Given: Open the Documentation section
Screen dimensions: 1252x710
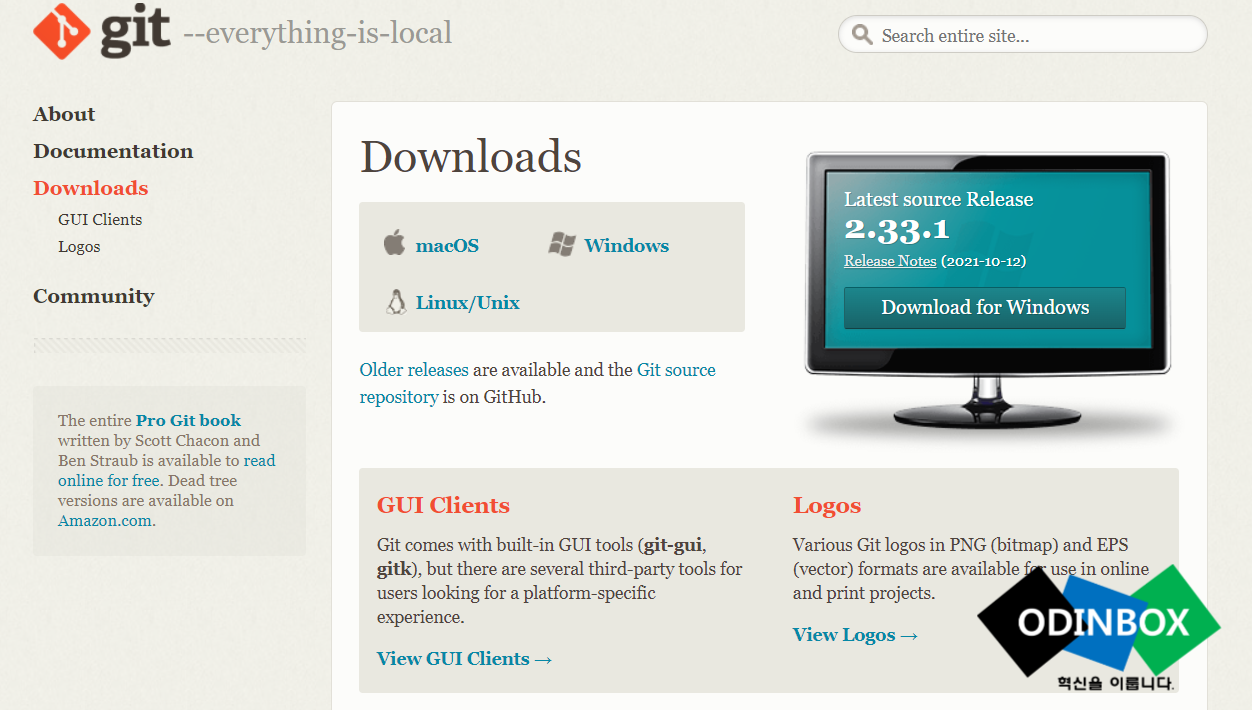Looking at the screenshot, I should 113,151.
